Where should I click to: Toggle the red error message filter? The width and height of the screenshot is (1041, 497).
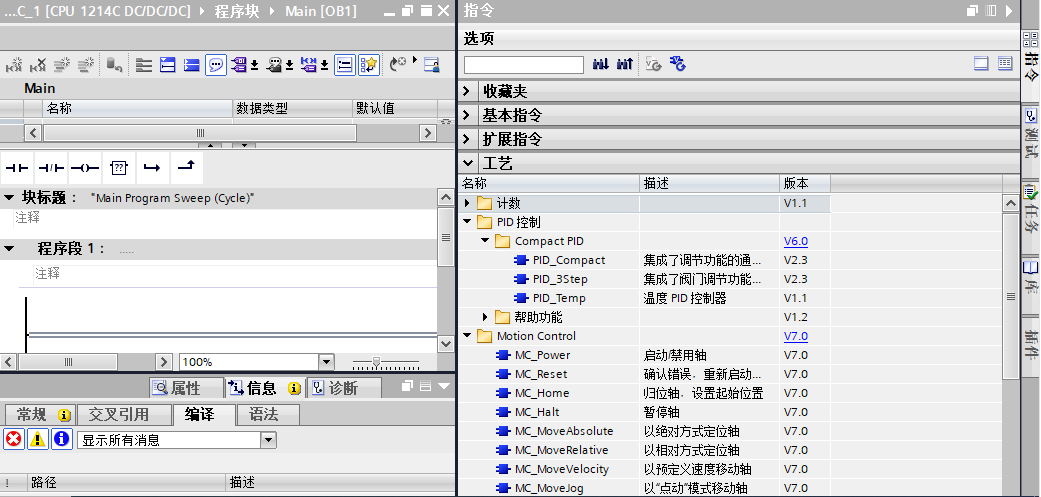(14, 439)
